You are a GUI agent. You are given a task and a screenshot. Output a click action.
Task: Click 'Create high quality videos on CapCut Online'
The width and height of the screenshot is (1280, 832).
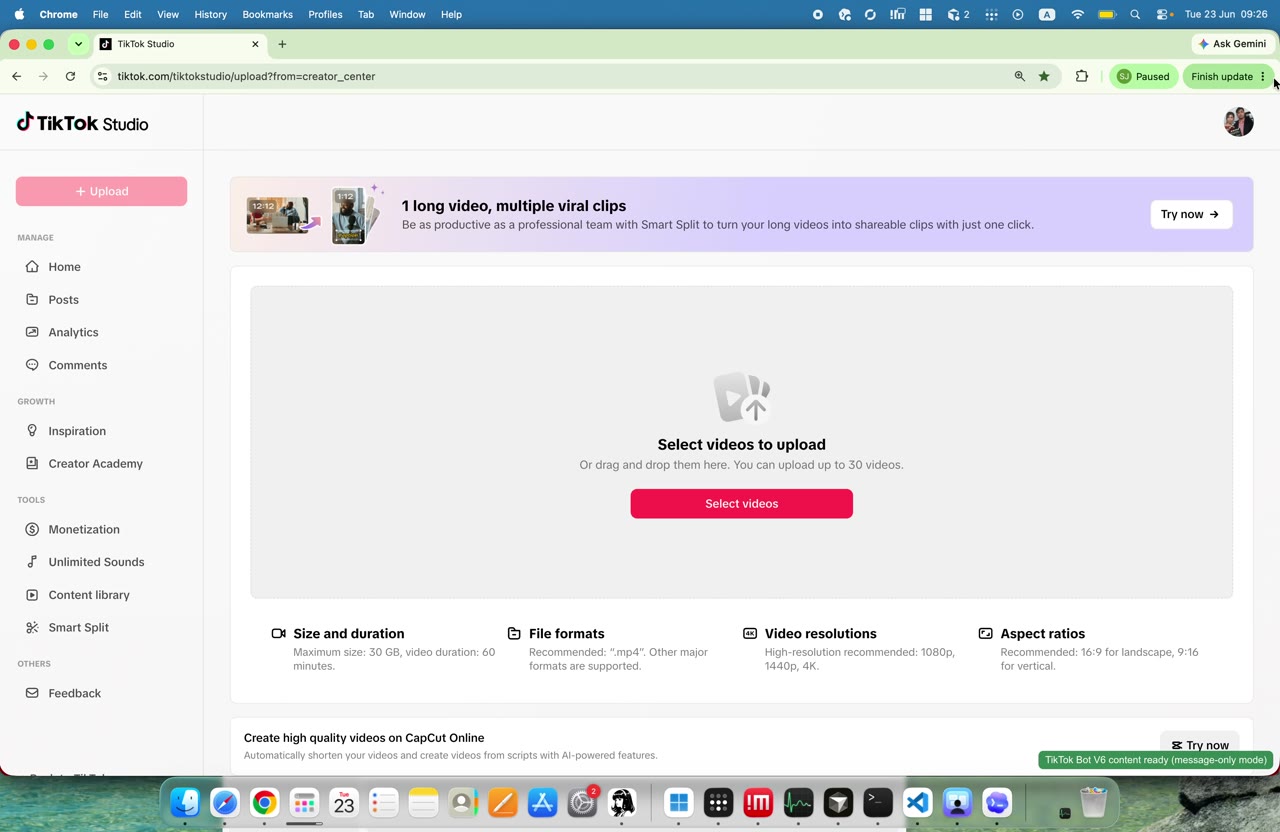click(x=364, y=738)
